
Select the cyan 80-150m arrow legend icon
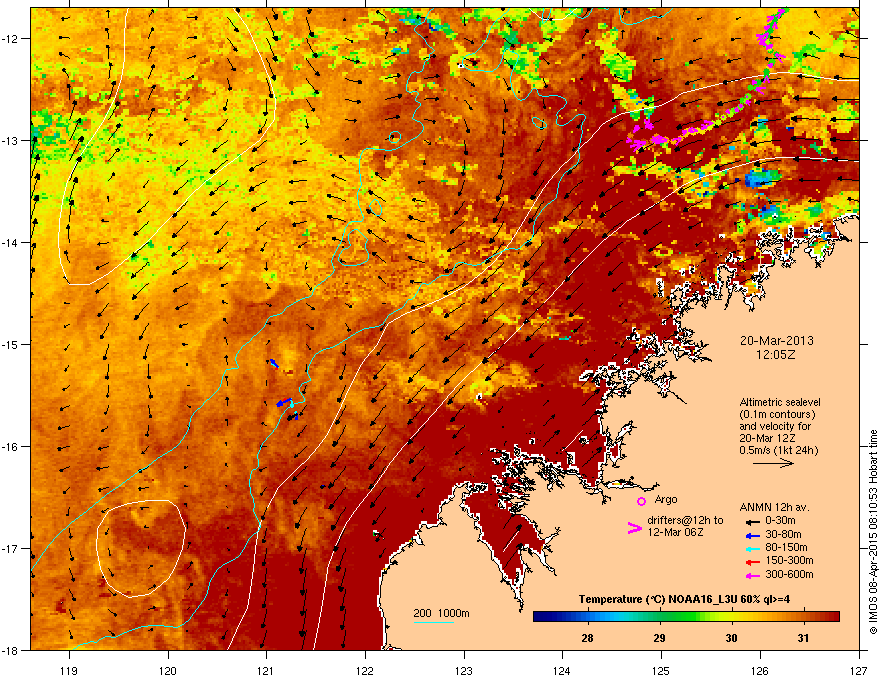click(752, 548)
